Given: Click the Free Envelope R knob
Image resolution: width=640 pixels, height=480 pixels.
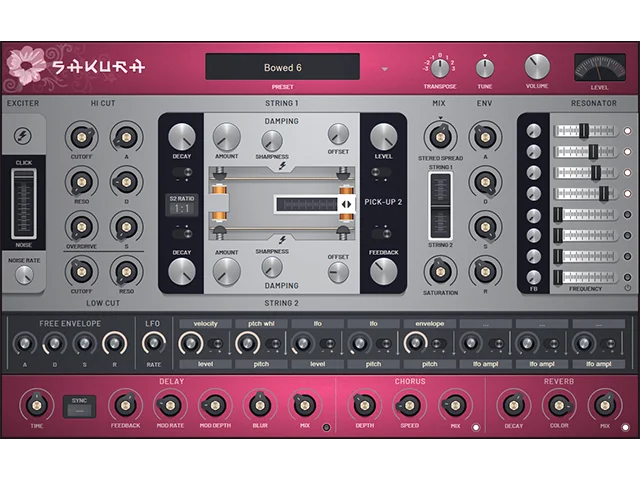Looking at the screenshot, I should (114, 343).
